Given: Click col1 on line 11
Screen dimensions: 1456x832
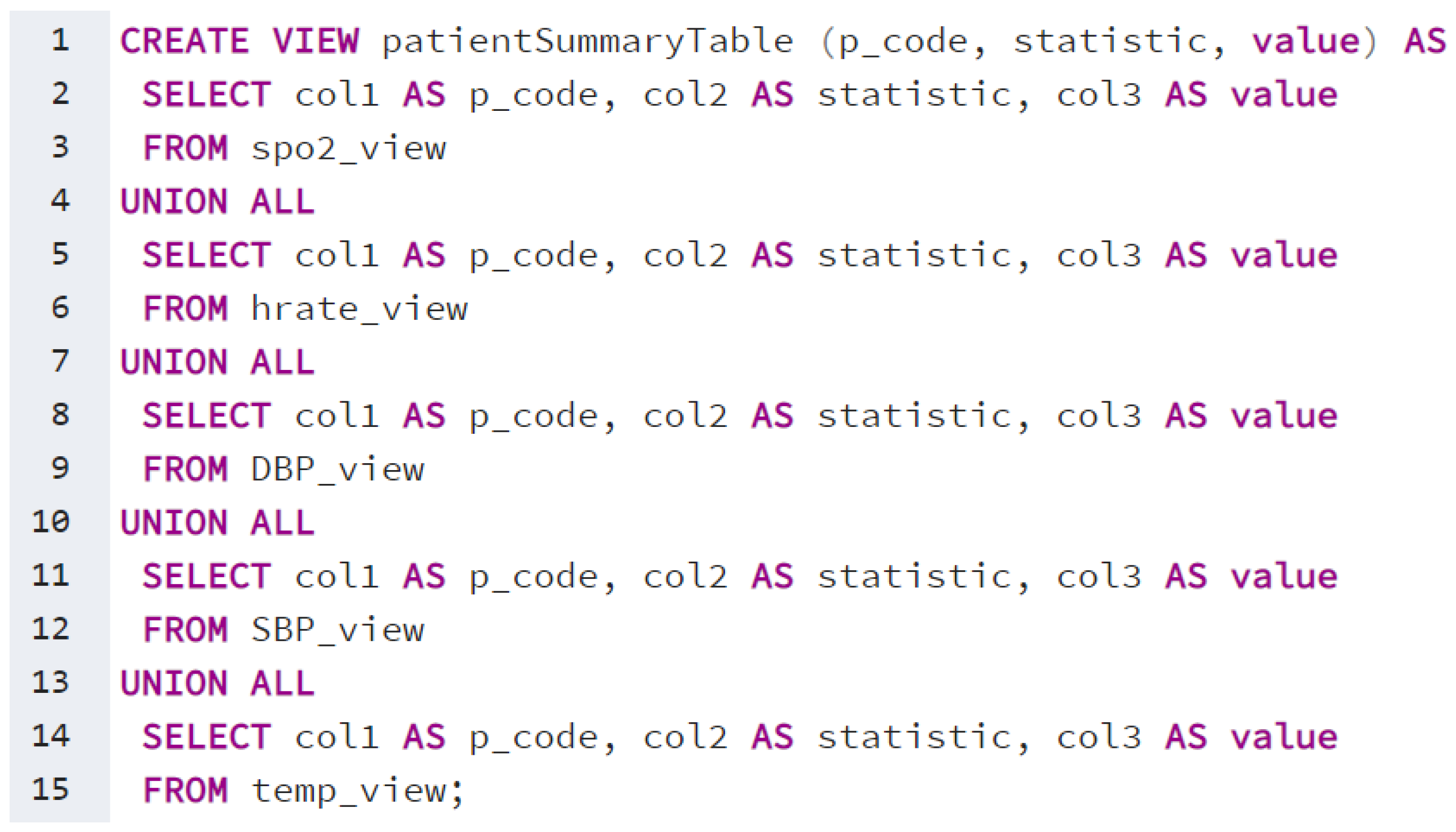Looking at the screenshot, I should (x=336, y=577).
